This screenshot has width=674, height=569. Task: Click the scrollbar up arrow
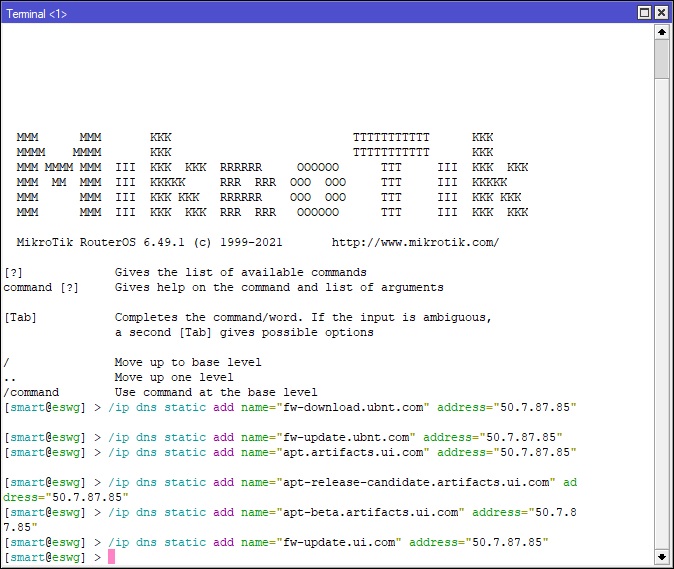(x=662, y=32)
